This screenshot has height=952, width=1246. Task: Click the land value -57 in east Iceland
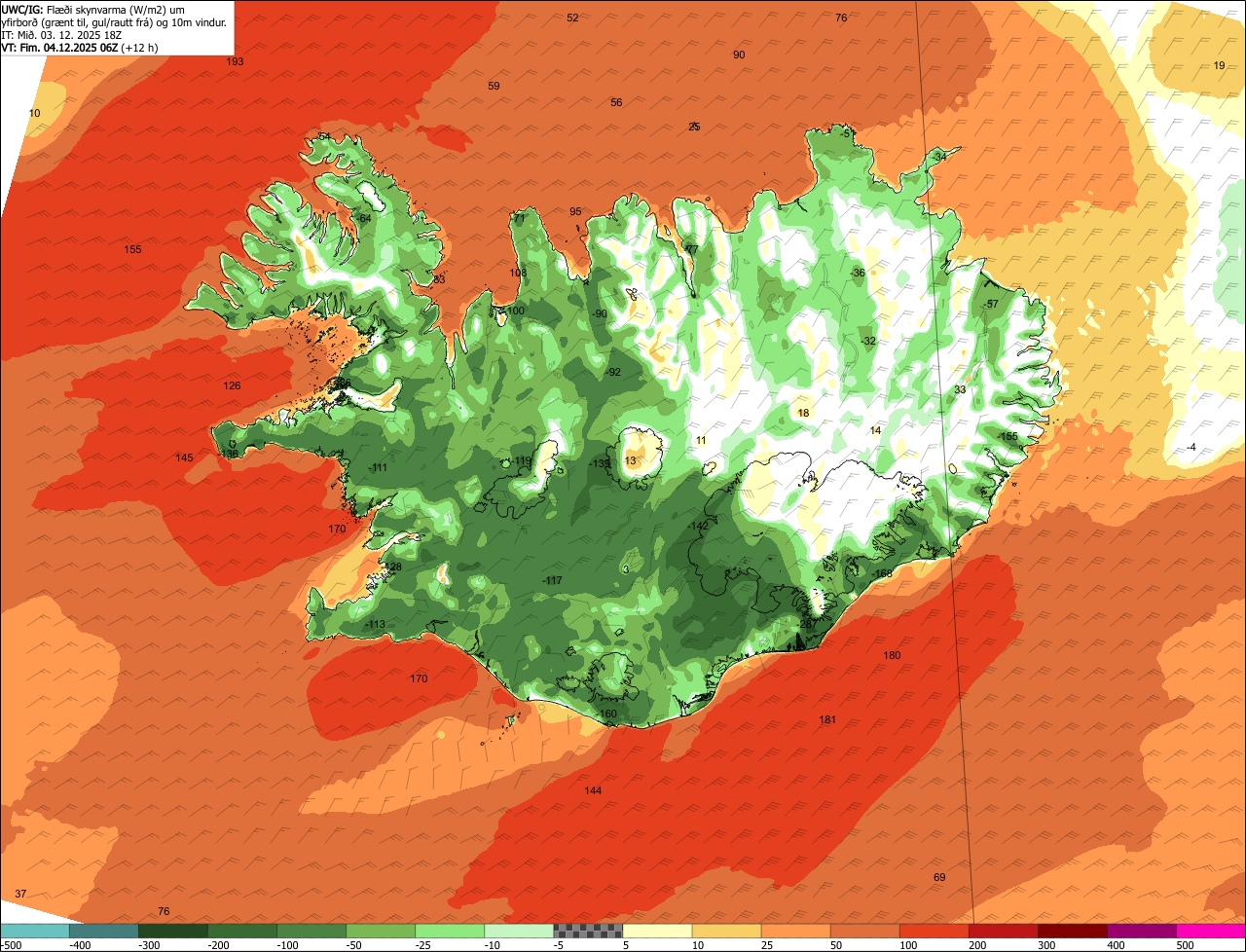pyautogui.click(x=991, y=304)
